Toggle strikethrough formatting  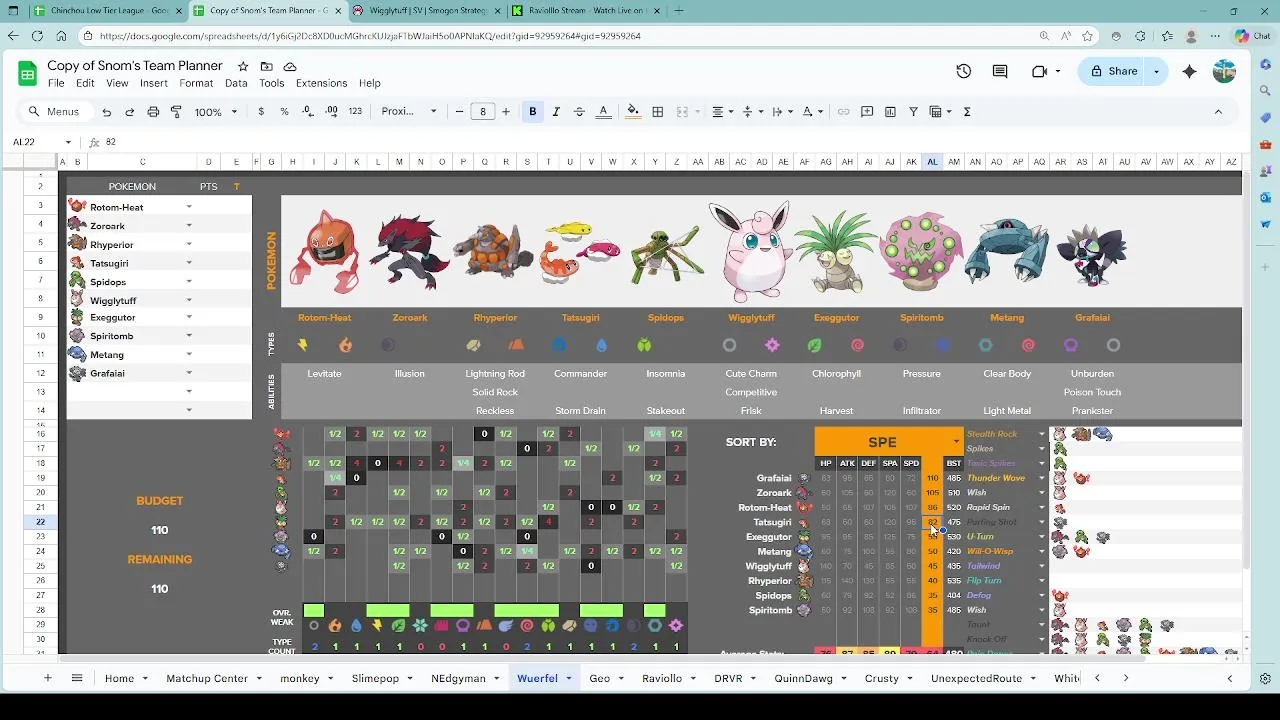(579, 112)
